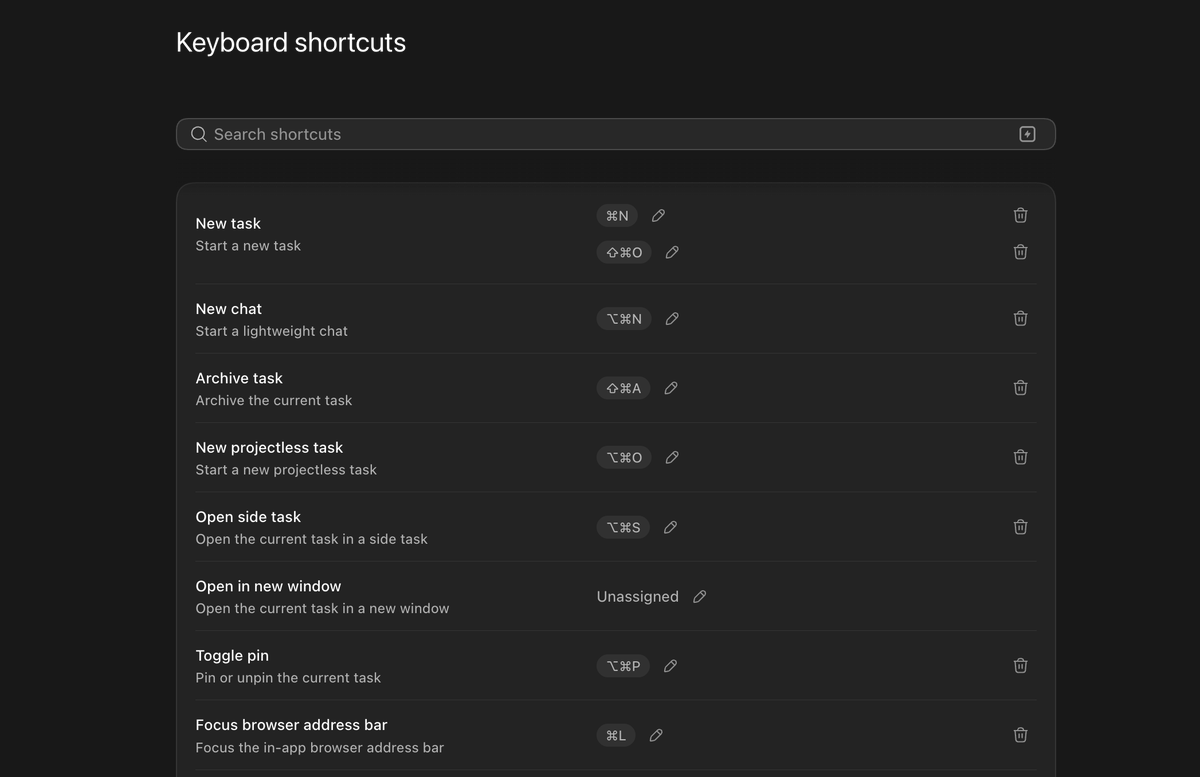
Task: Click the ⌘L key badge
Action: (616, 735)
